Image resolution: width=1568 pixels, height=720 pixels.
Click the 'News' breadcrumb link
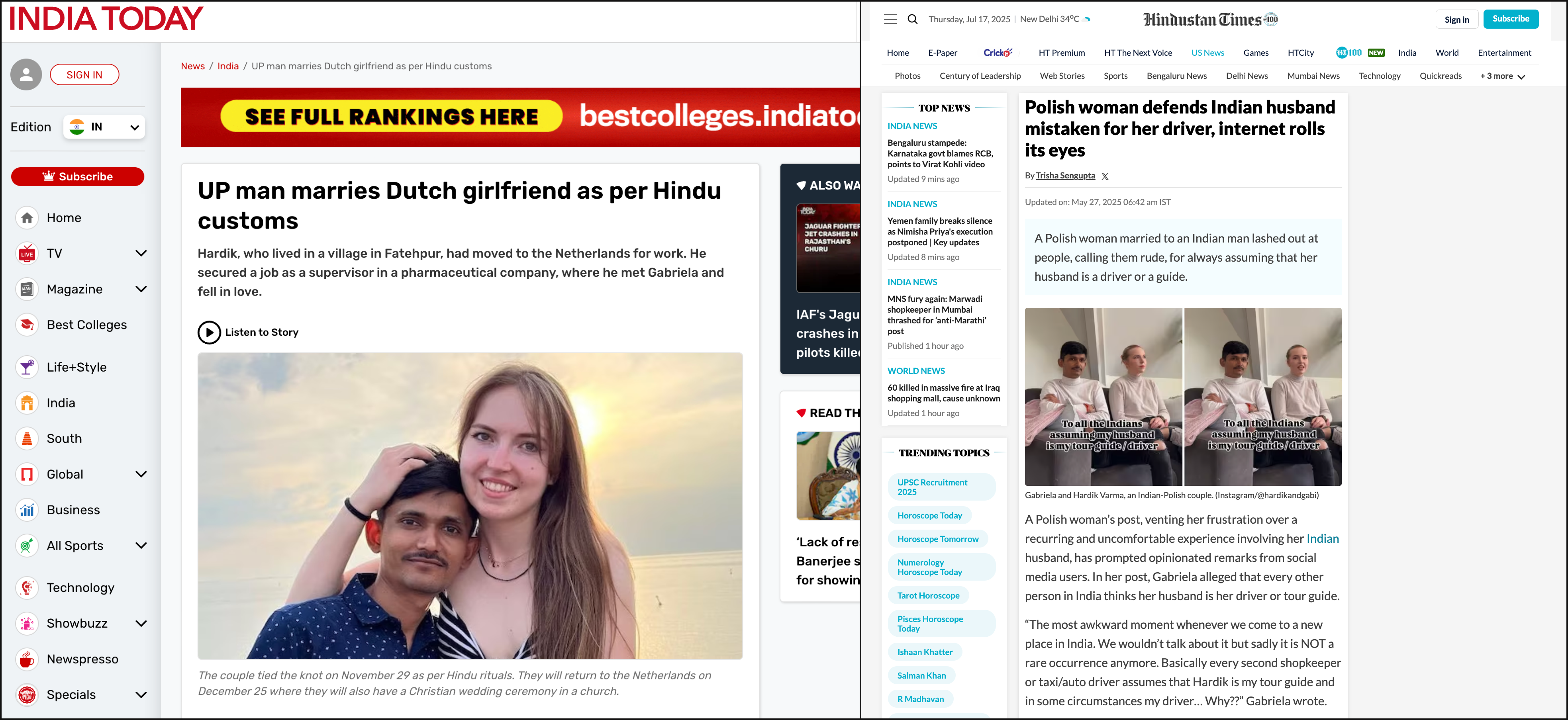(x=192, y=67)
